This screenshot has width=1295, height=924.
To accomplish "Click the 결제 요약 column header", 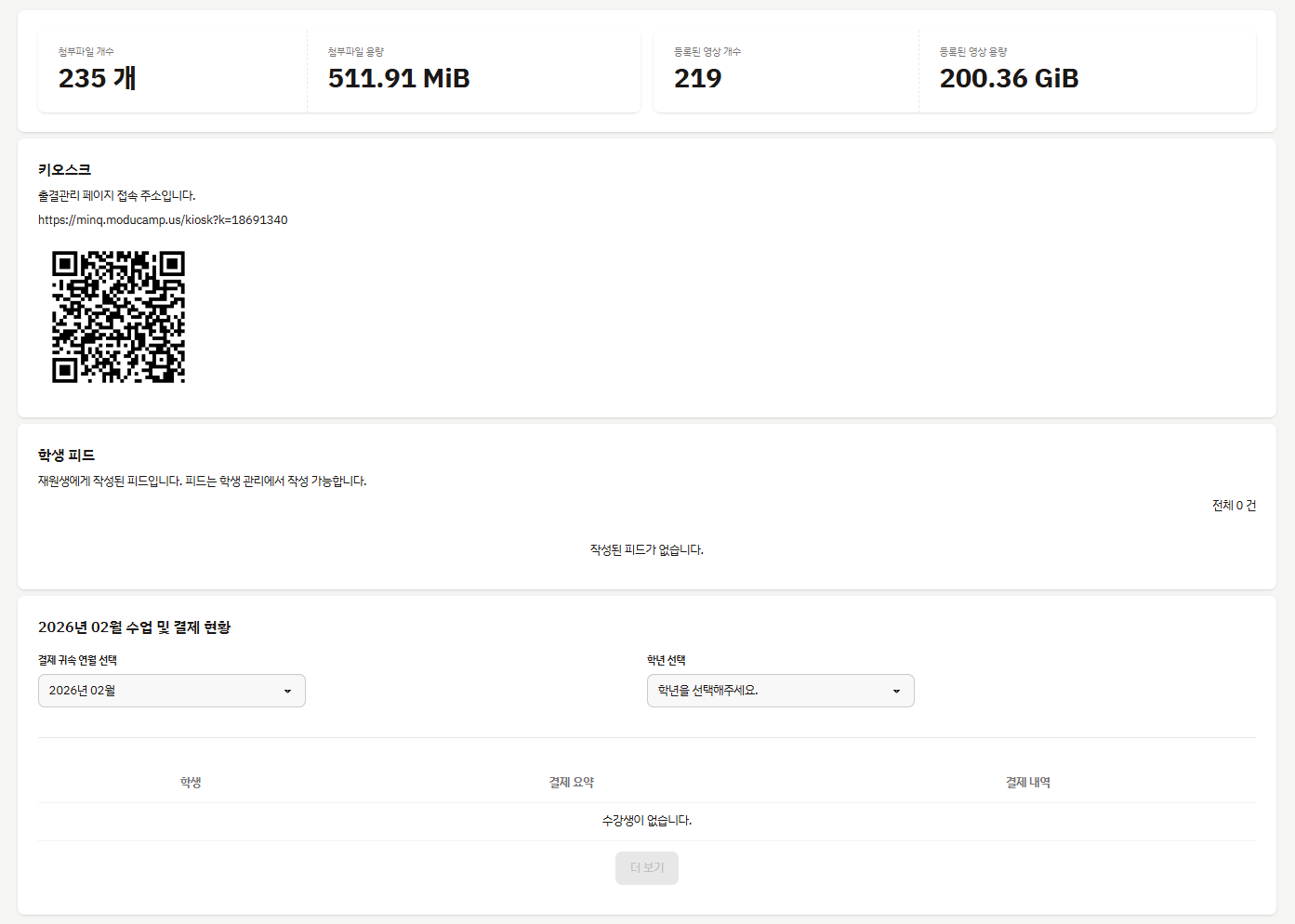I will (x=571, y=783).
